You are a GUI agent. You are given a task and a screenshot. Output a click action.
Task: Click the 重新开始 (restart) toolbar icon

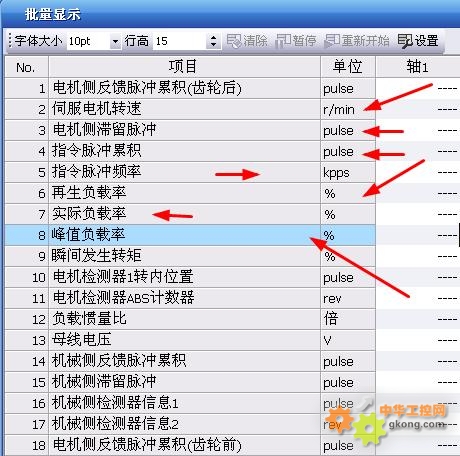[x=357, y=41]
